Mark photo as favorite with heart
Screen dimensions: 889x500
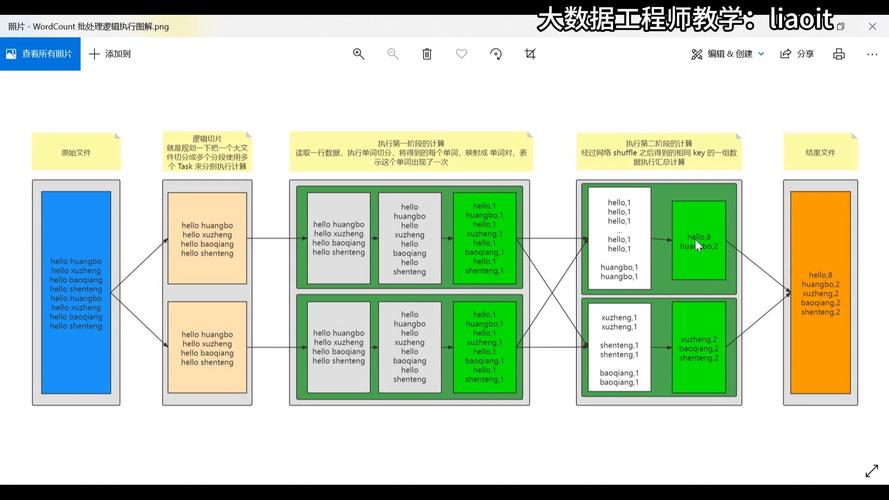pos(462,54)
